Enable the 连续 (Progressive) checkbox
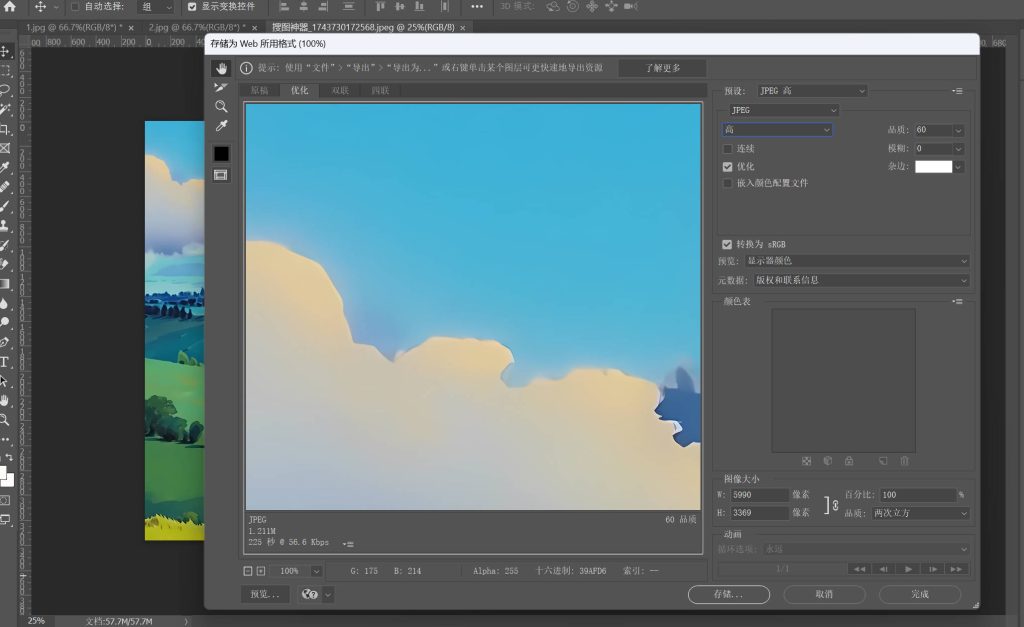 click(x=728, y=149)
